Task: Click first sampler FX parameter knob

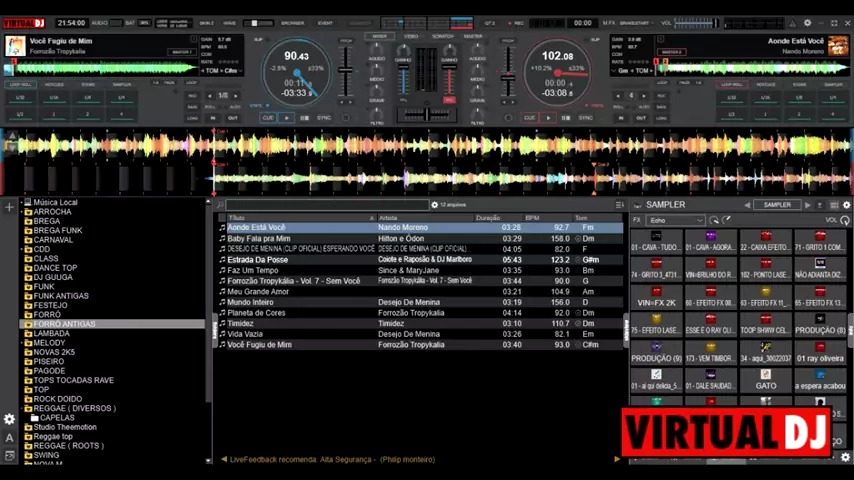Action: tap(714, 220)
